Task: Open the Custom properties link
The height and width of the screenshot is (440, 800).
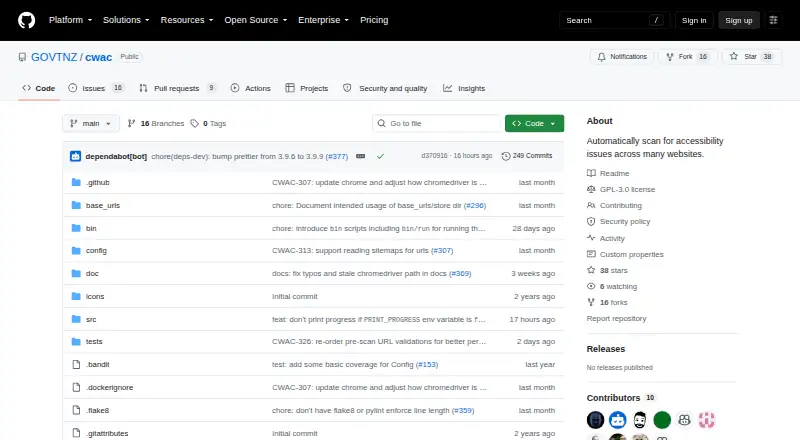Action: [625, 254]
